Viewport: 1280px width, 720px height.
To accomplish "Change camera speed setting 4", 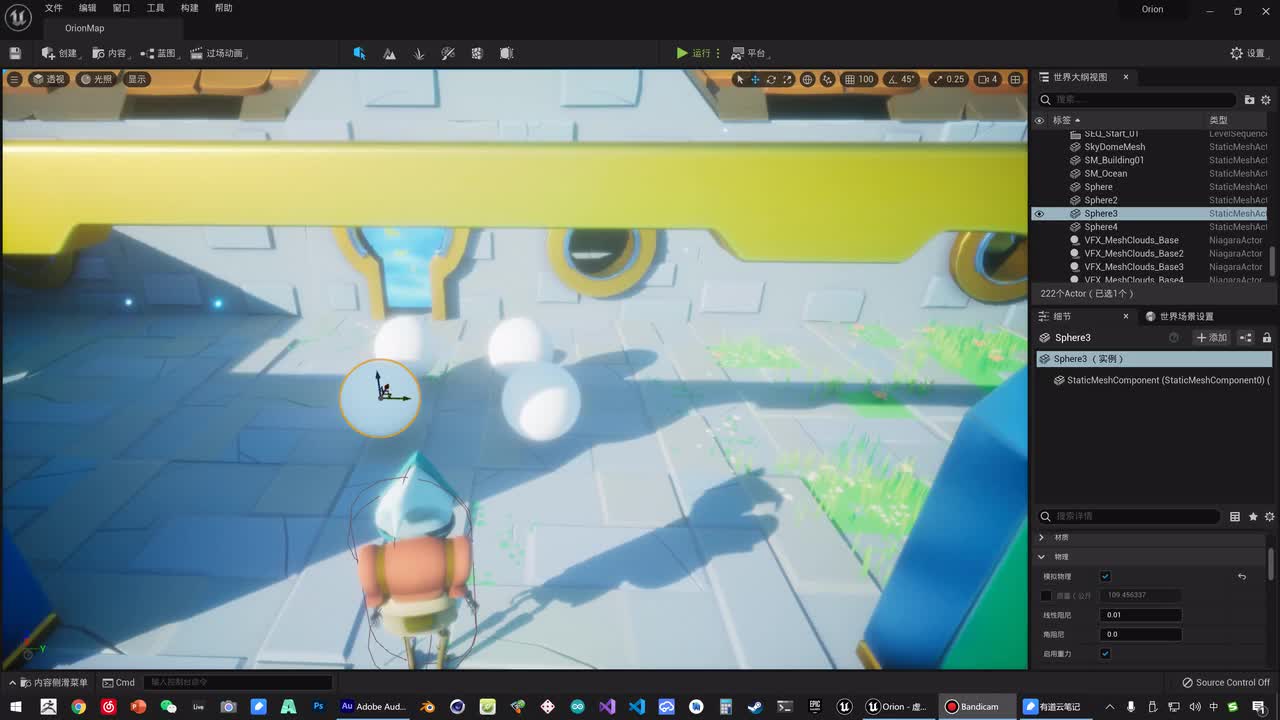I will 987,79.
